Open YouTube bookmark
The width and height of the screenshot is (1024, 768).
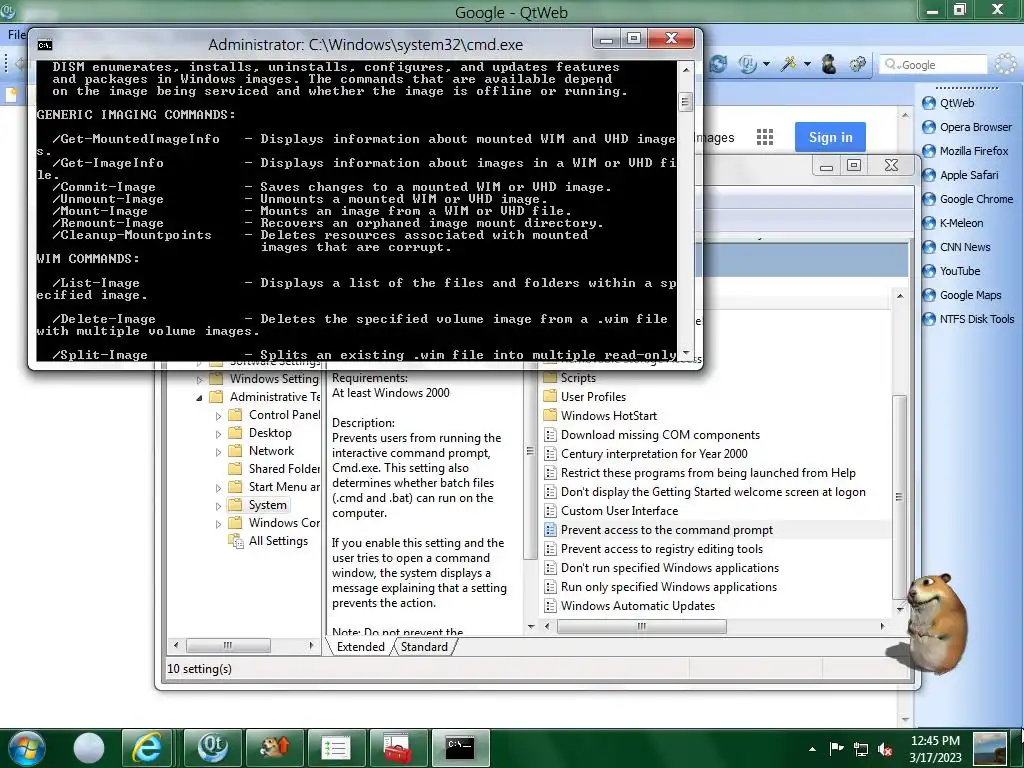[951, 271]
